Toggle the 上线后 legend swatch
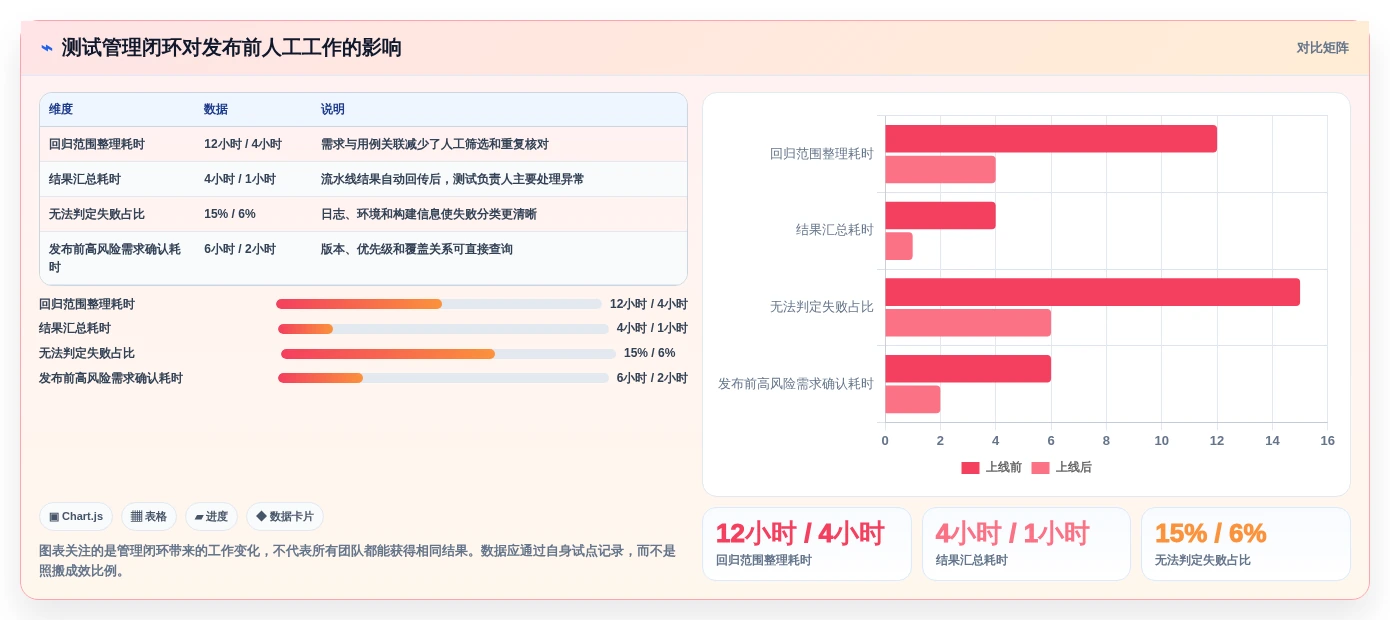The image size is (1390, 620). (1040, 468)
